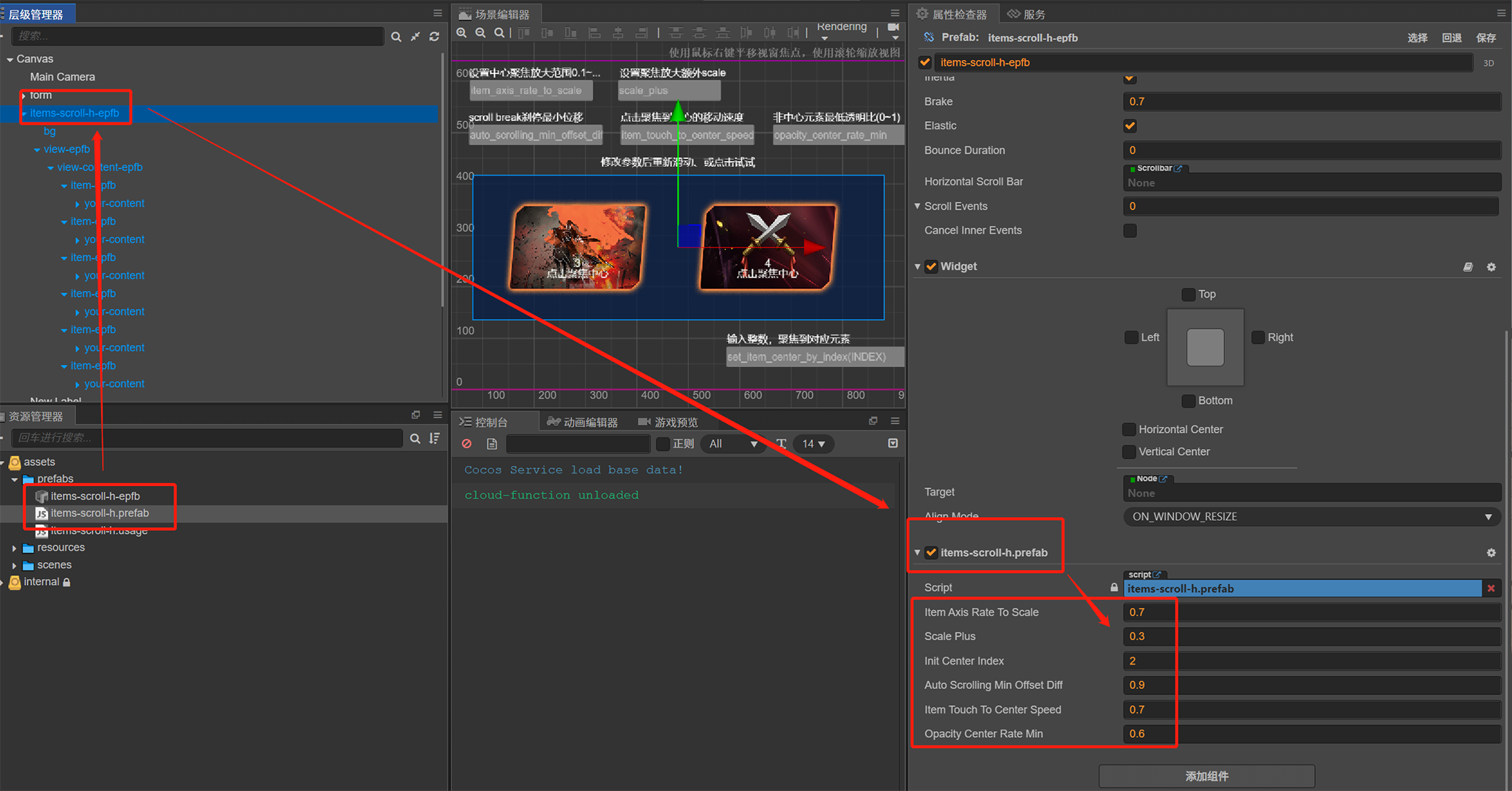
Task: Click the 添加组件 button
Action: [1206, 775]
